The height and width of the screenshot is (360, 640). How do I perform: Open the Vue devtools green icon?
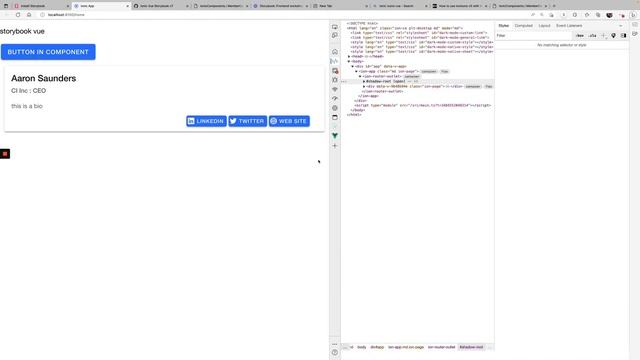335,136
